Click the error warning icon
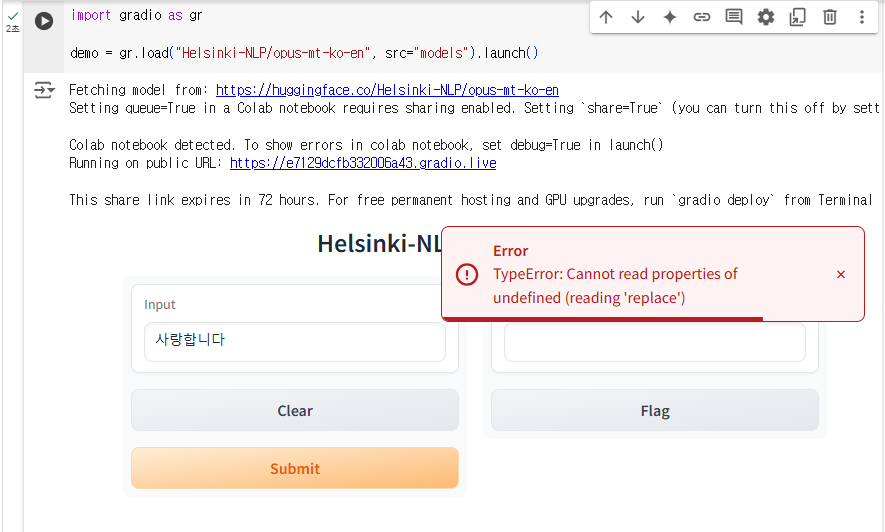 coord(467,275)
